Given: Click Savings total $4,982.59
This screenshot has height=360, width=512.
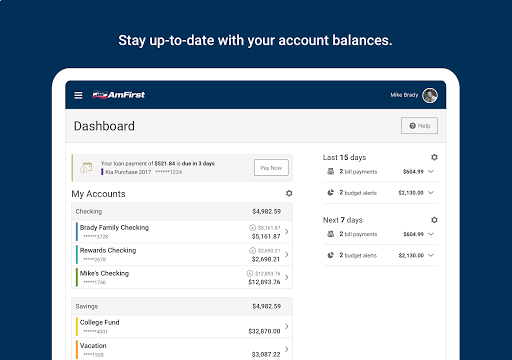Looking at the screenshot, I should [x=267, y=306].
